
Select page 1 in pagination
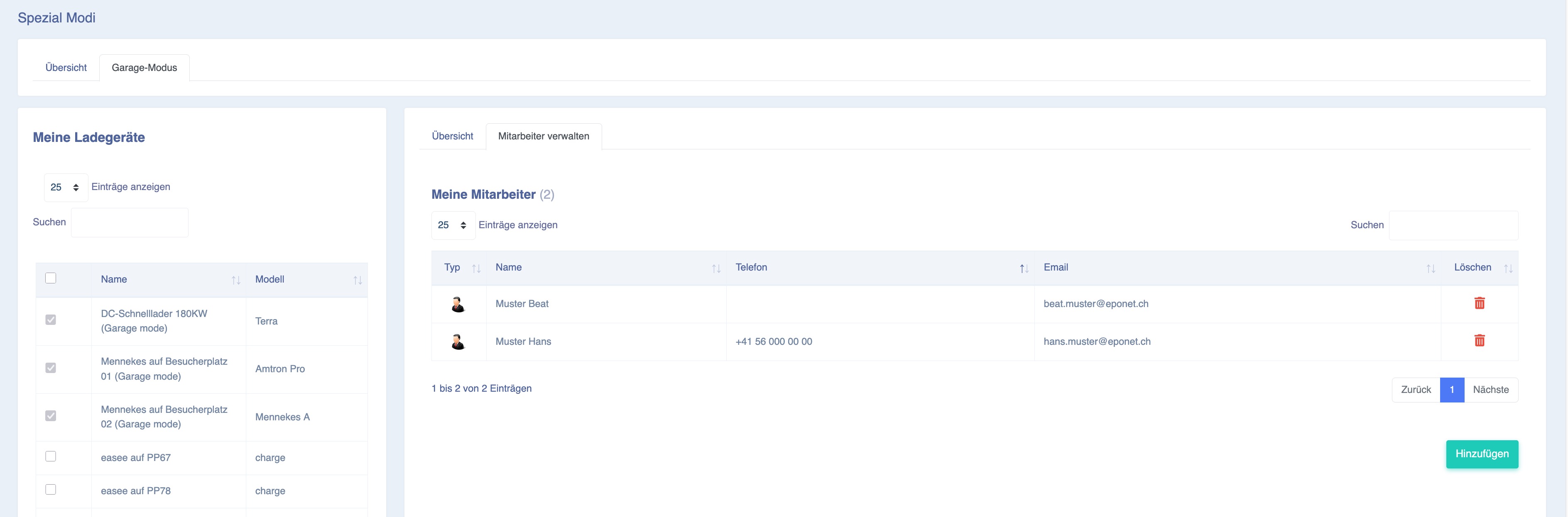point(1451,390)
